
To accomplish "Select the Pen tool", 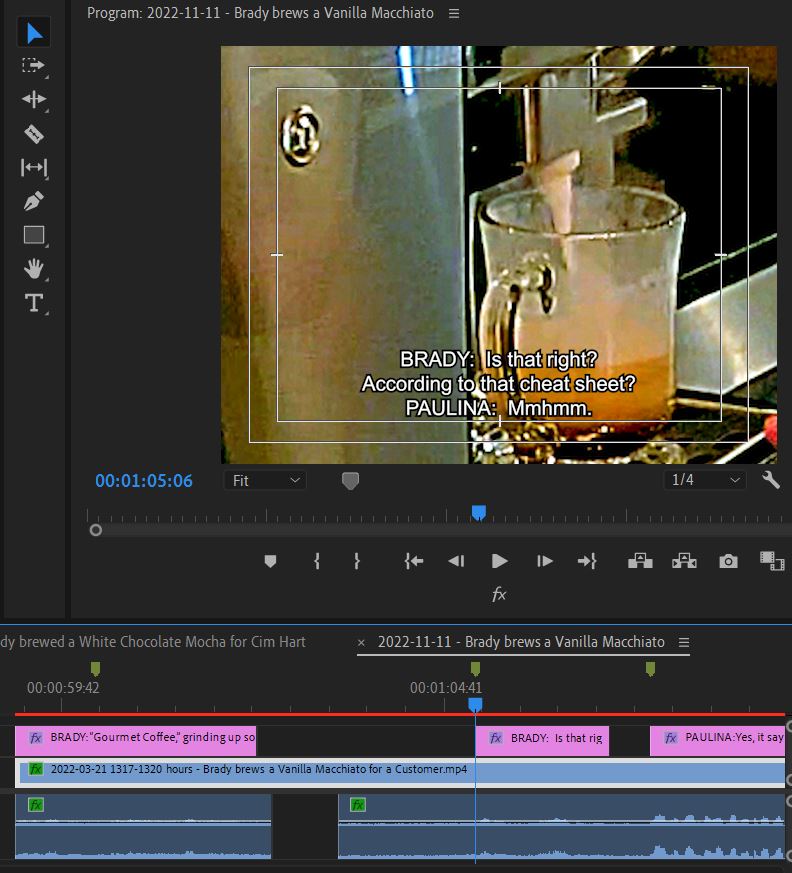I will pos(34,201).
